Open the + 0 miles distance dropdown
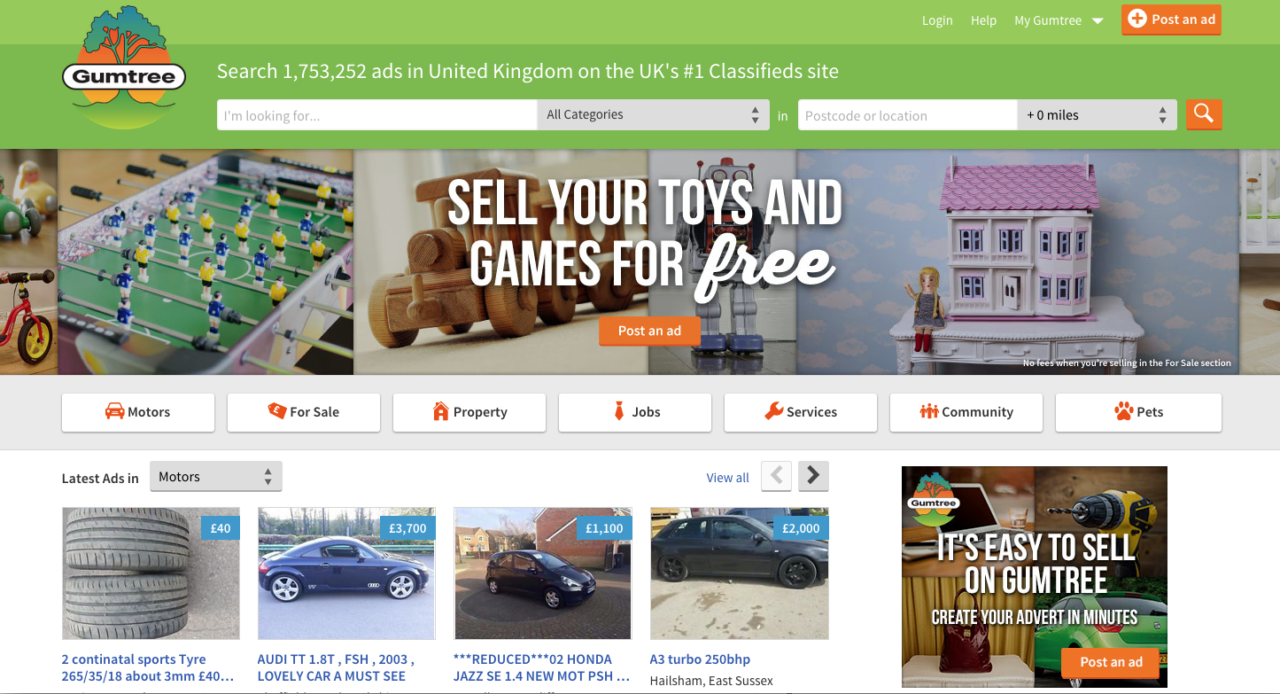1280x694 pixels. (1097, 115)
